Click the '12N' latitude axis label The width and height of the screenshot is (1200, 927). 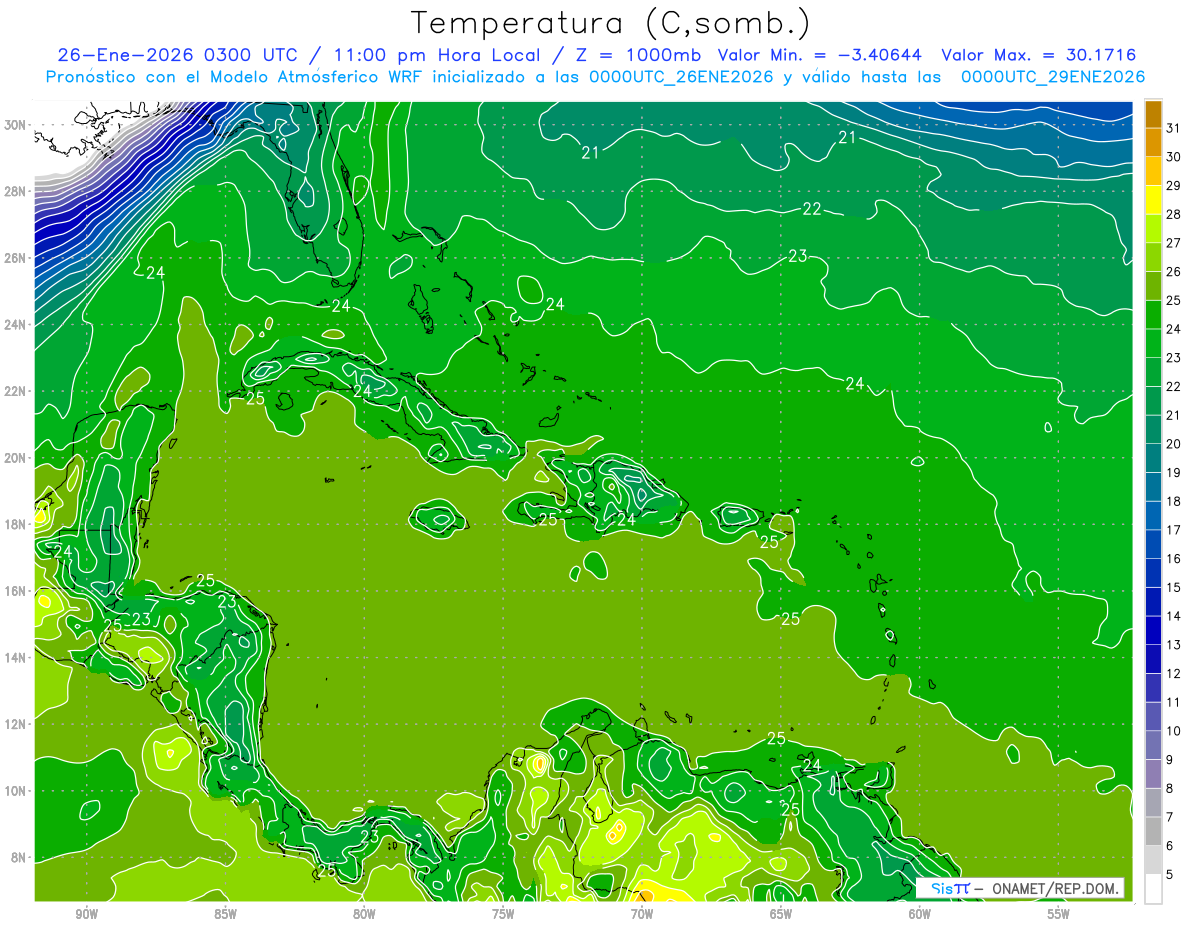point(16,724)
